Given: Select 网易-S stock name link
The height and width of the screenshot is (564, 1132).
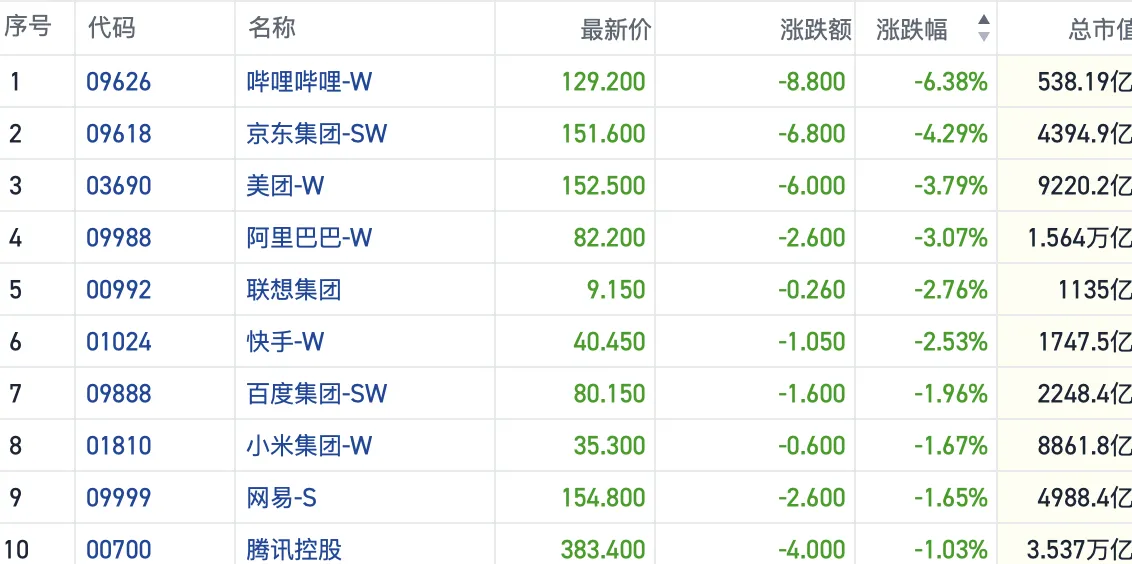Looking at the screenshot, I should point(282,498).
